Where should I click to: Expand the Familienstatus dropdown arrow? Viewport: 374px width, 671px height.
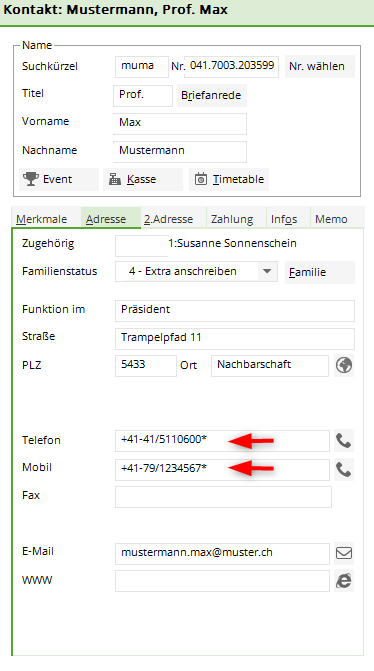(x=267, y=271)
